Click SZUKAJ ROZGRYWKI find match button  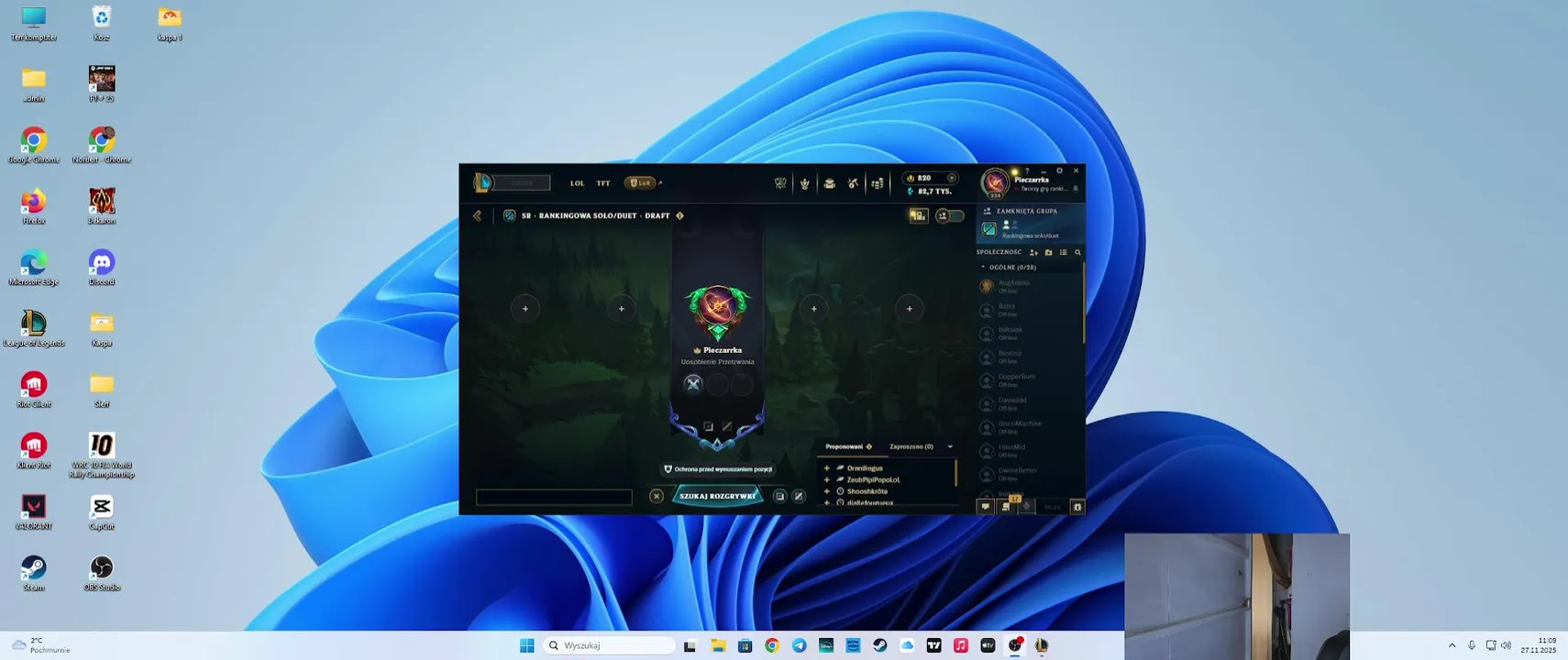[x=718, y=496]
